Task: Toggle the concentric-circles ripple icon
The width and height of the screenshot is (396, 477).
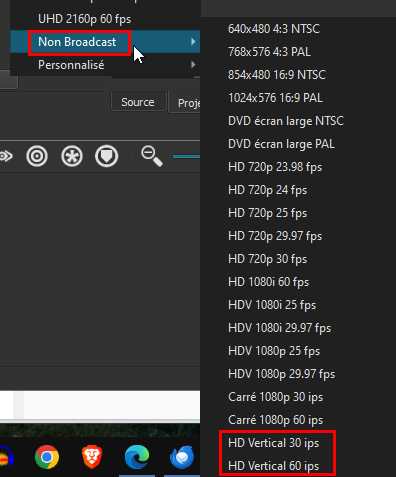Action: tap(37, 156)
